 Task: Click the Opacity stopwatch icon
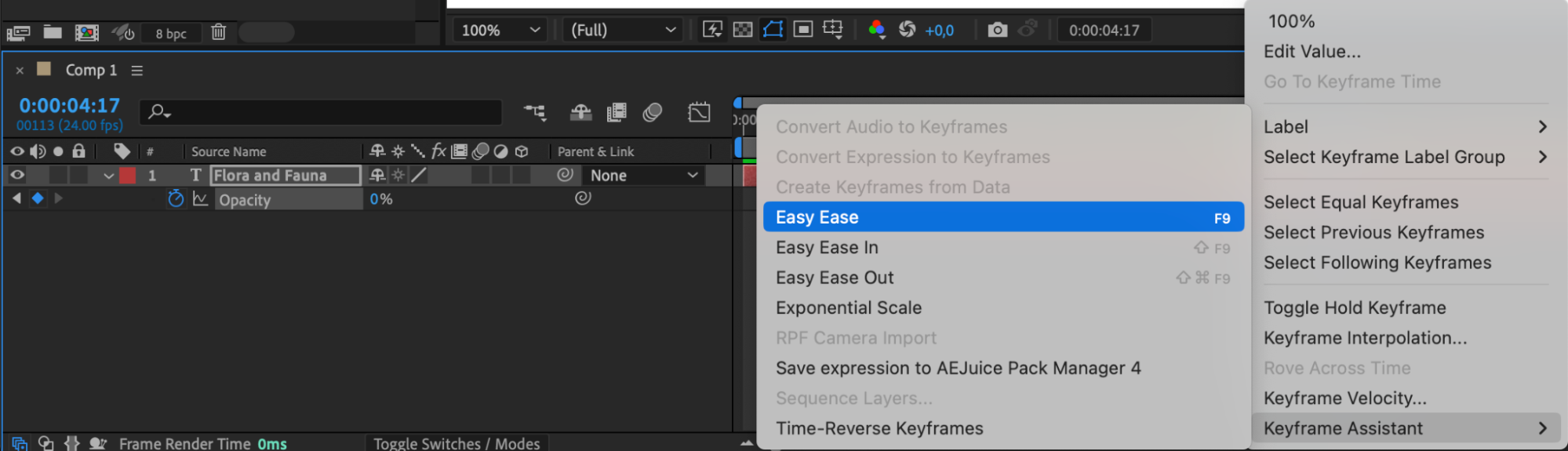[176, 199]
